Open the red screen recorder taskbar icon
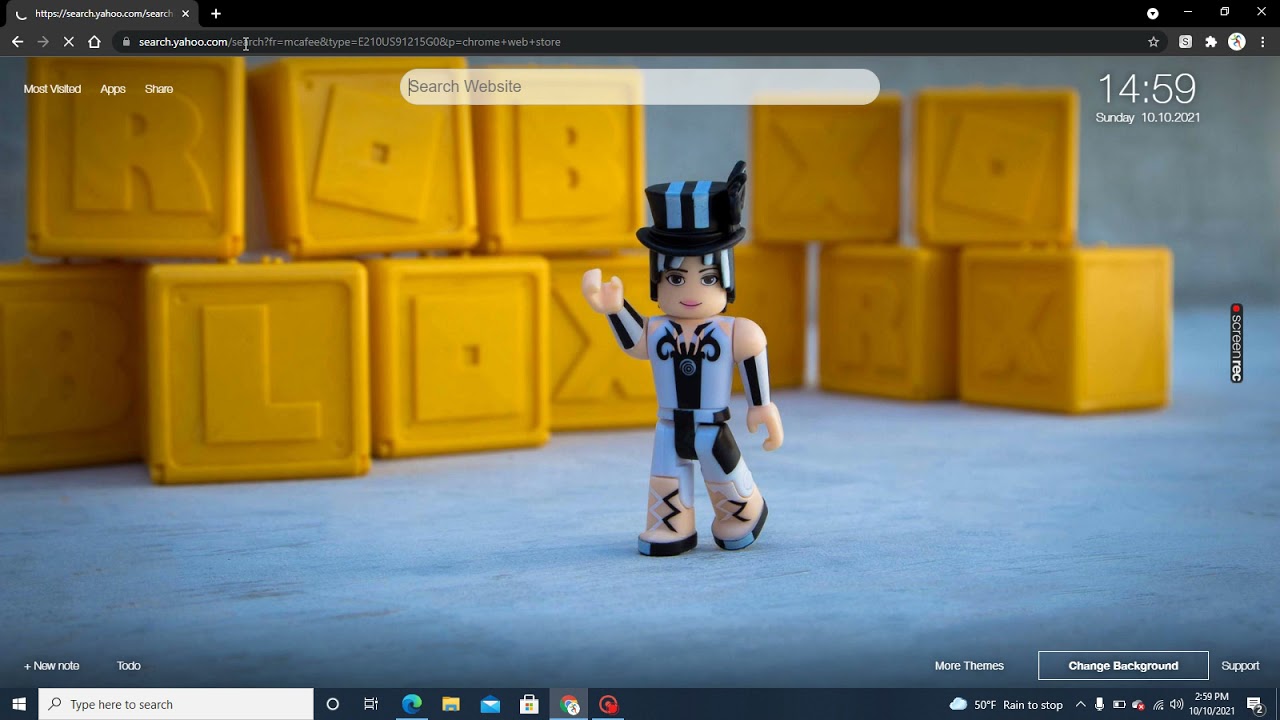The image size is (1280, 720). (609, 704)
